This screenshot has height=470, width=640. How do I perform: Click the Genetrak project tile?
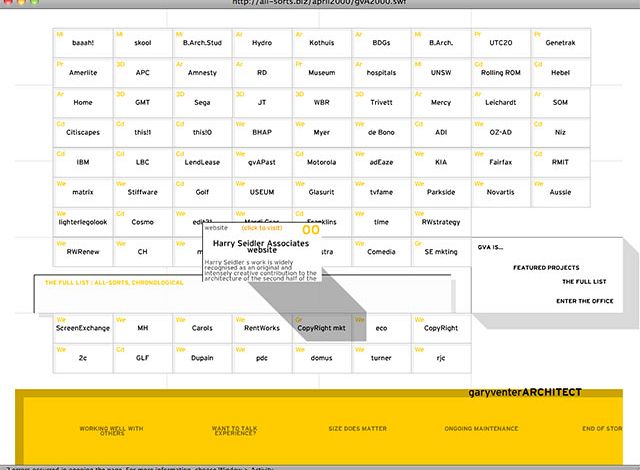(x=560, y=44)
